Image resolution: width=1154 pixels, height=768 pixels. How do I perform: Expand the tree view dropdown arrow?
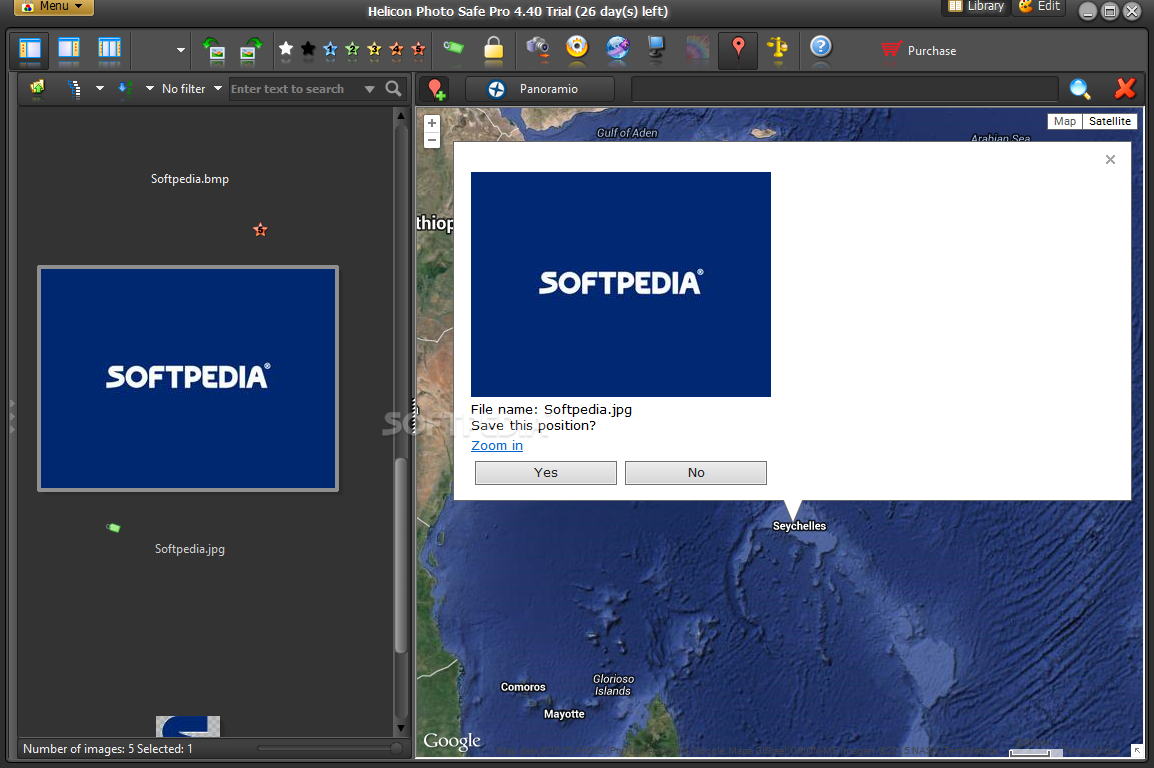(99, 88)
